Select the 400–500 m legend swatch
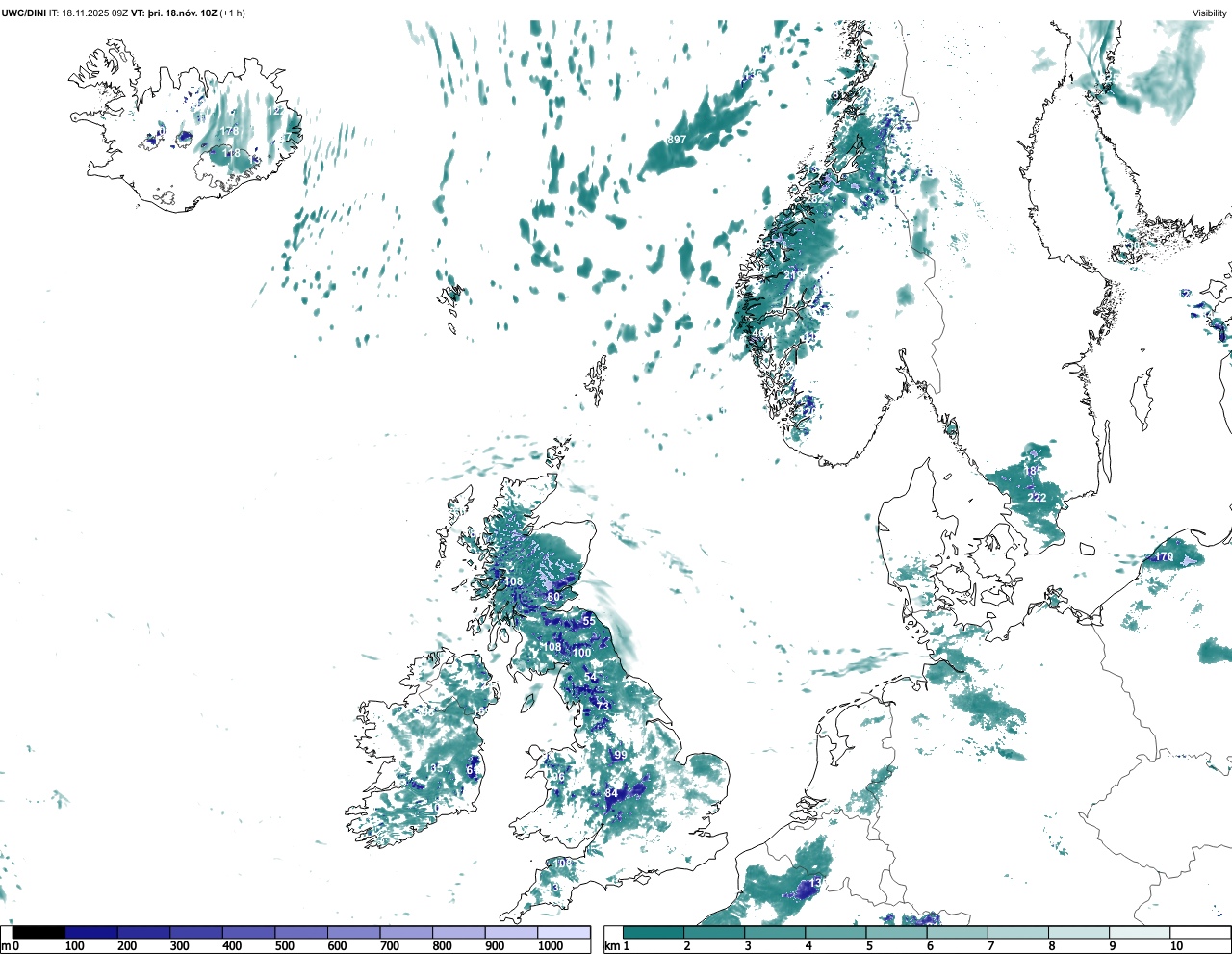Viewport: 1232px width, 954px height. point(248,933)
